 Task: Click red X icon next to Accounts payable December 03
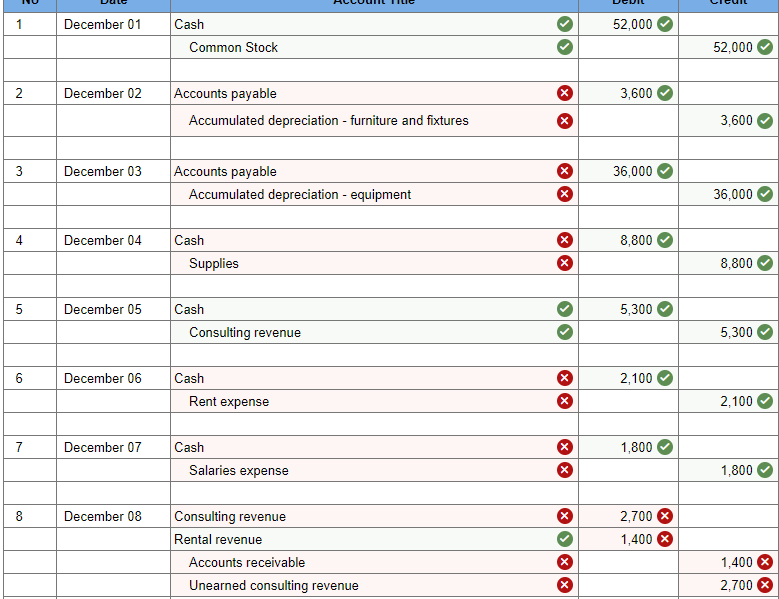[x=564, y=171]
